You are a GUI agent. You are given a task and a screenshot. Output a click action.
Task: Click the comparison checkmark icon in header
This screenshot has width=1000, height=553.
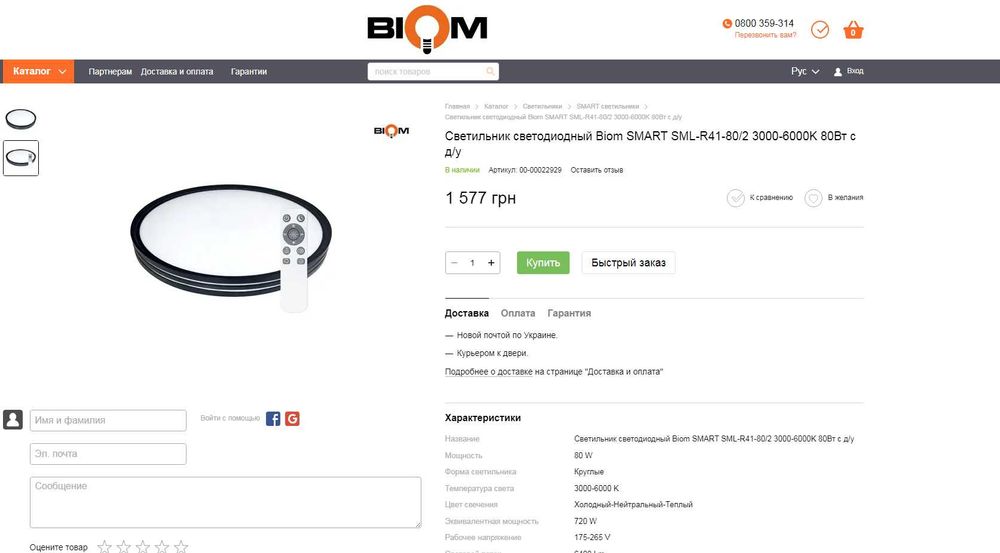(x=820, y=29)
